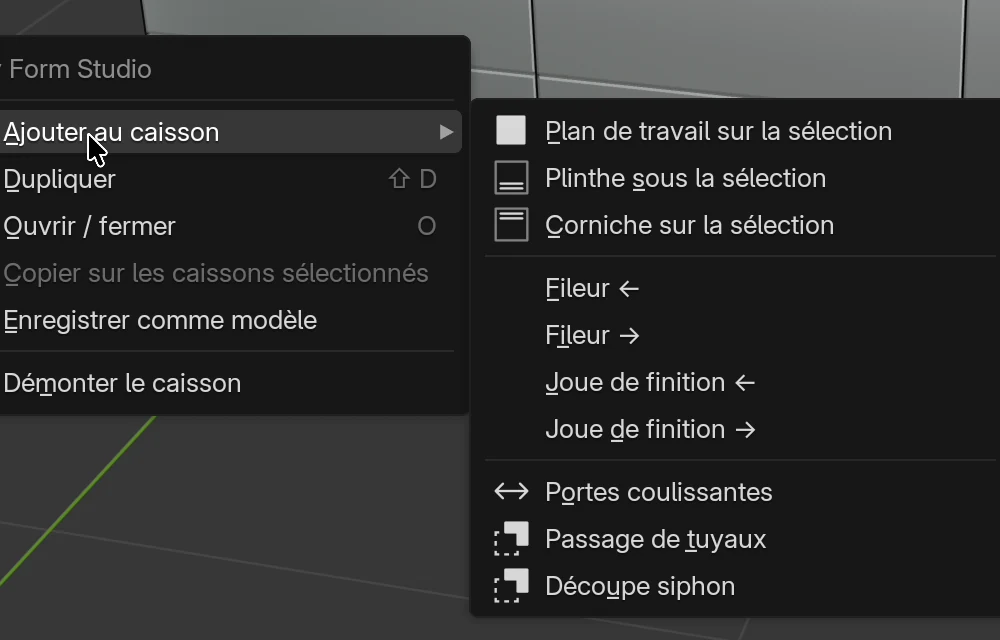Select Plinthe sous la sélection

[x=739, y=178]
